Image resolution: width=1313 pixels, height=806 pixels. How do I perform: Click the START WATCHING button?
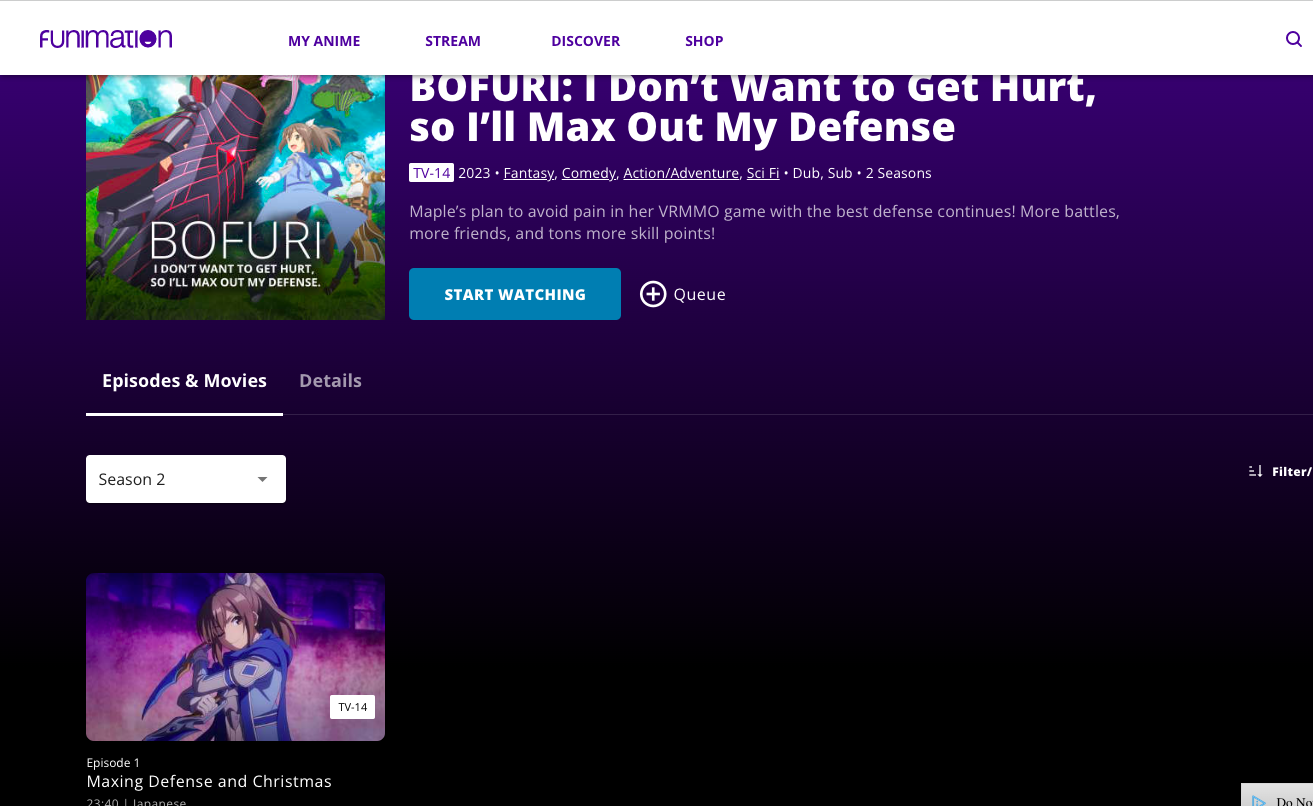point(515,294)
